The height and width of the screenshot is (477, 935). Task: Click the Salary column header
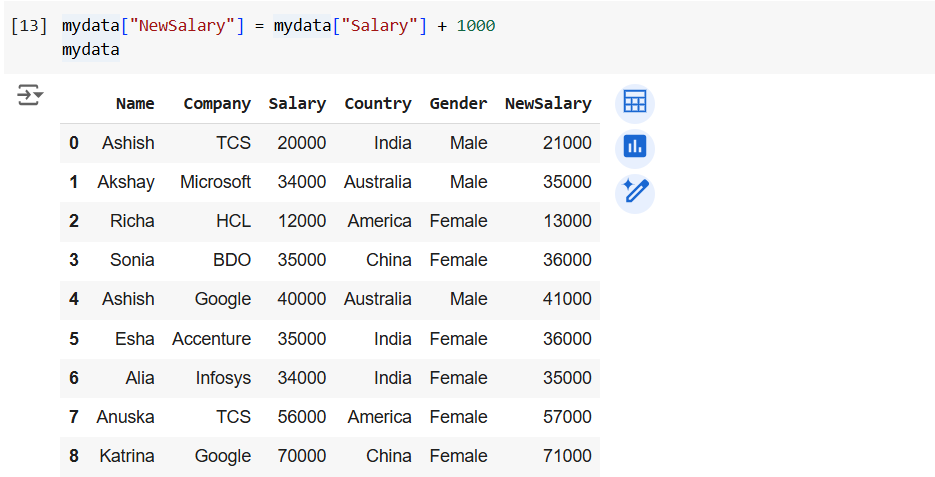pyautogui.click(x=297, y=104)
